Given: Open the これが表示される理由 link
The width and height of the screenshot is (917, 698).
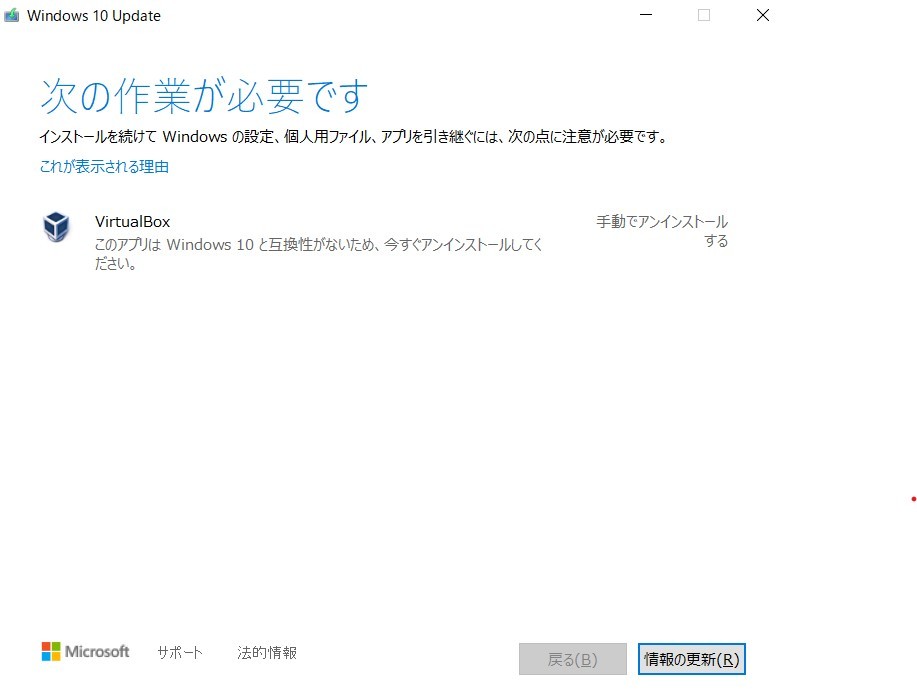Looking at the screenshot, I should 104,167.
